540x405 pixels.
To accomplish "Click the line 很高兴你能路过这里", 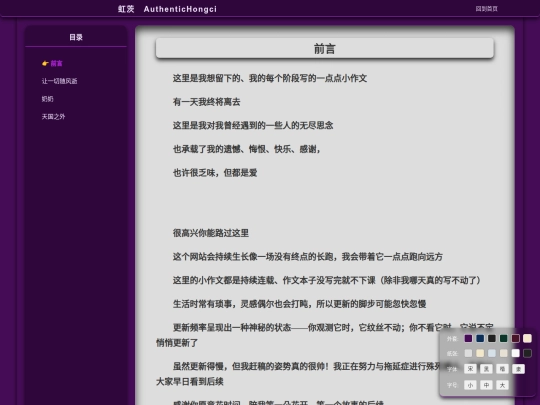I will 211,233.
